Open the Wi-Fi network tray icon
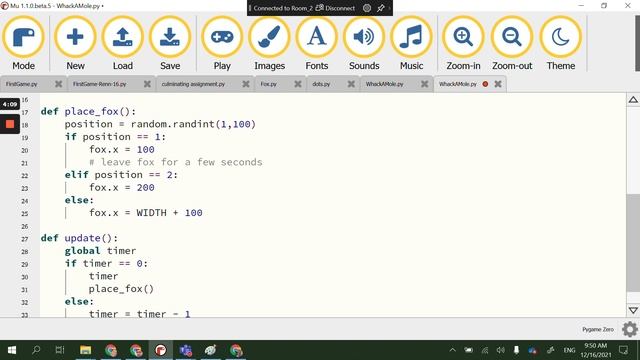This screenshot has width=640, height=360. 484,350
